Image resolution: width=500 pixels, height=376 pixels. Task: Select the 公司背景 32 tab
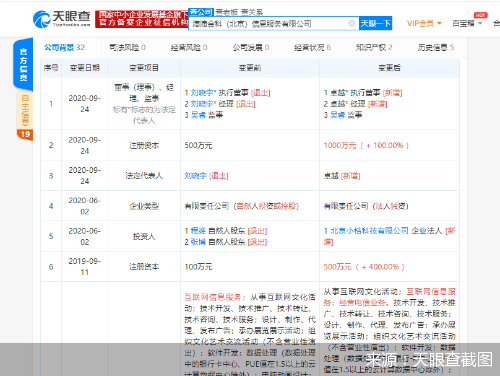tap(65, 47)
